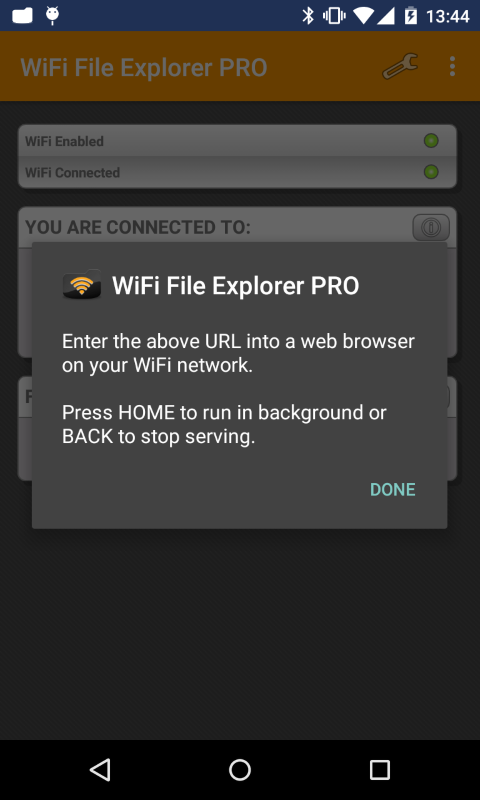The height and width of the screenshot is (800, 480).
Task: Tap the DONE button in the dialog
Action: tap(392, 489)
